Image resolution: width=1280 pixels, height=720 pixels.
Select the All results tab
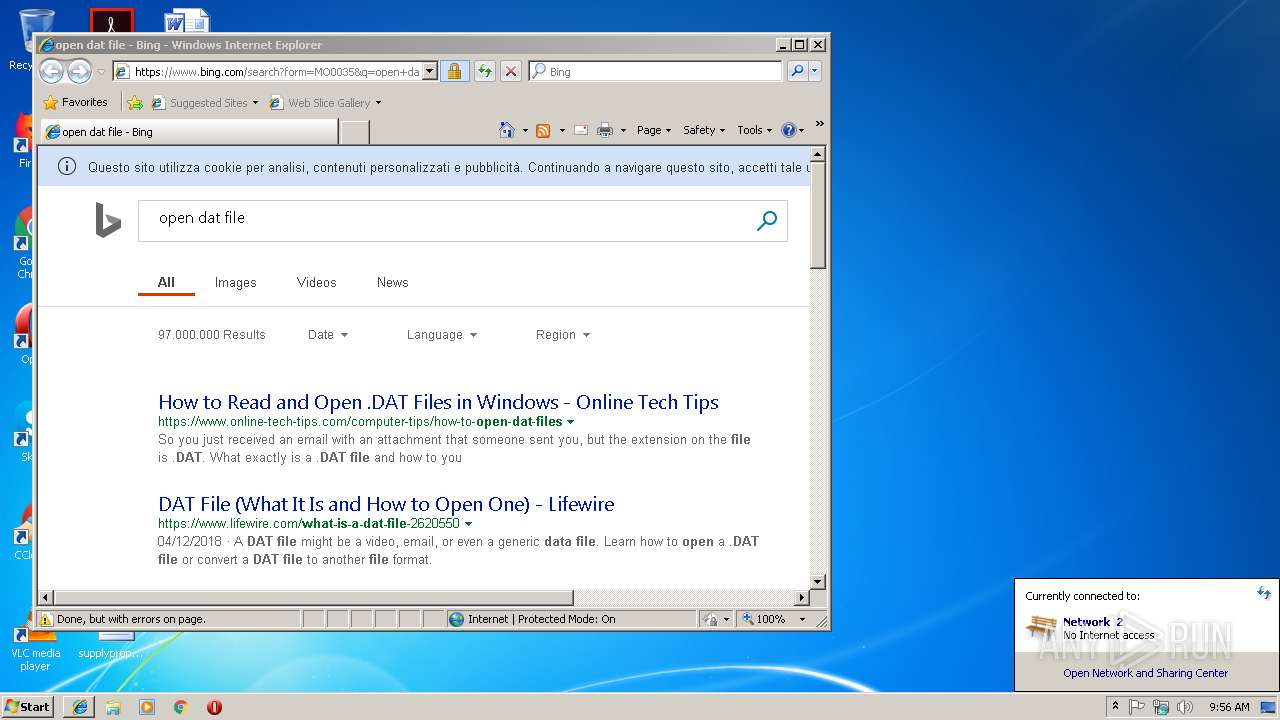coord(166,283)
